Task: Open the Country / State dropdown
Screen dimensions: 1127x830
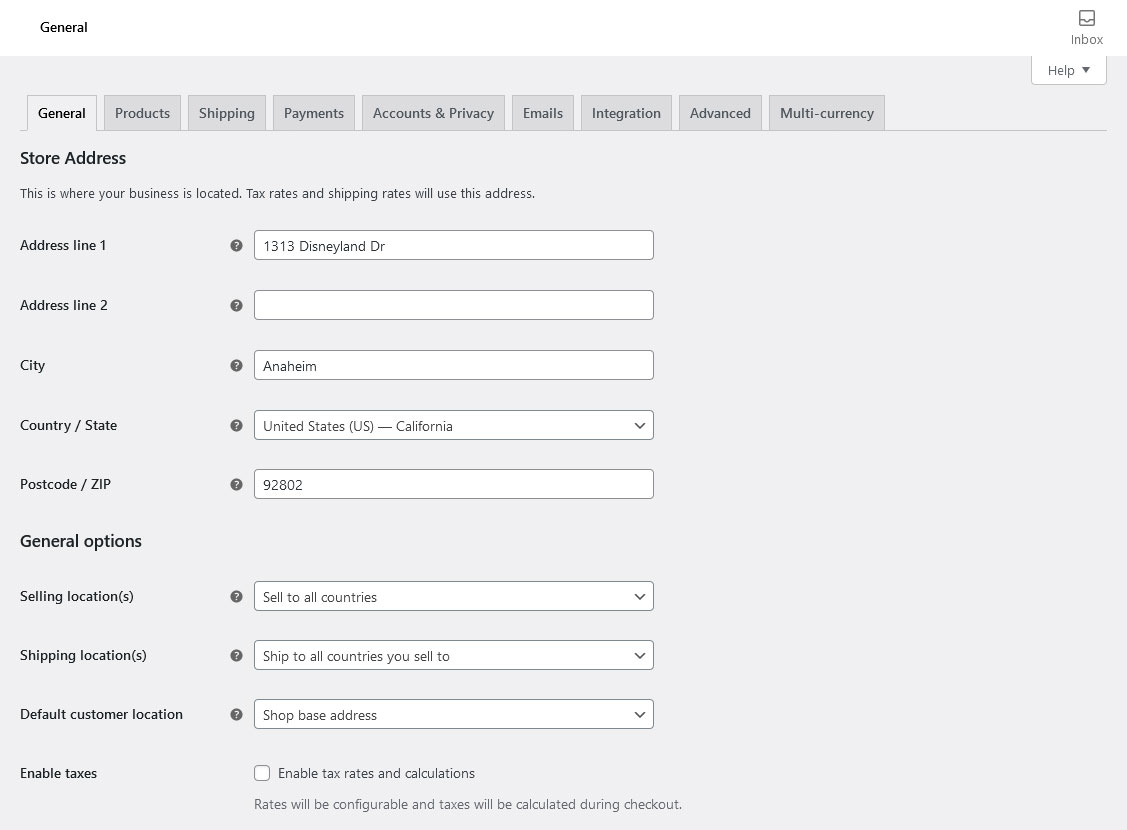Action: click(x=454, y=425)
